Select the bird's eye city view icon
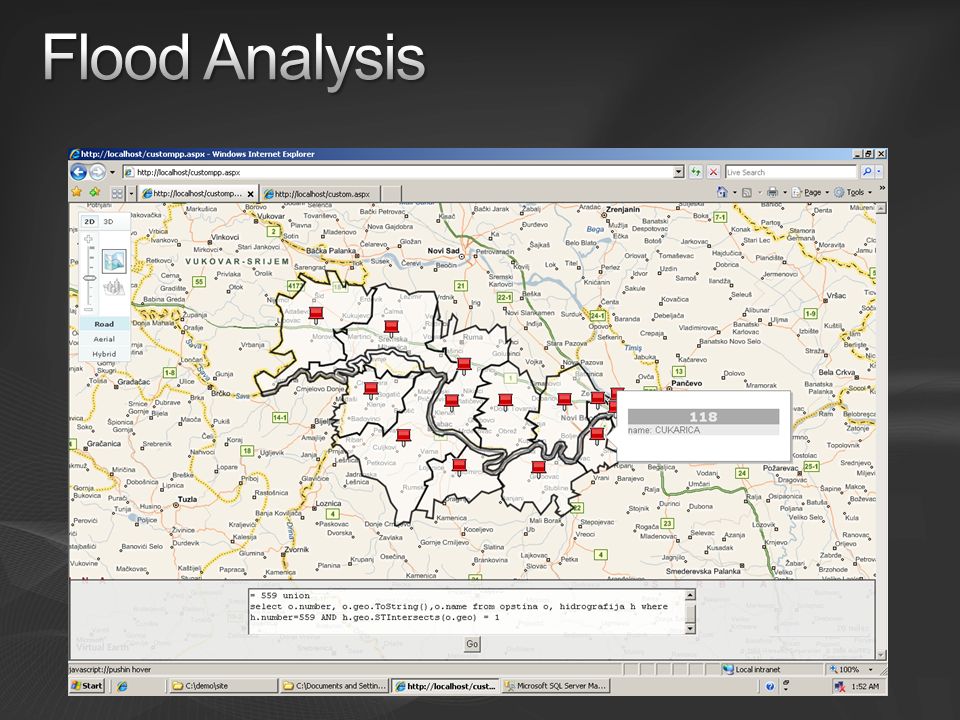The height and width of the screenshot is (720, 960). (x=114, y=287)
